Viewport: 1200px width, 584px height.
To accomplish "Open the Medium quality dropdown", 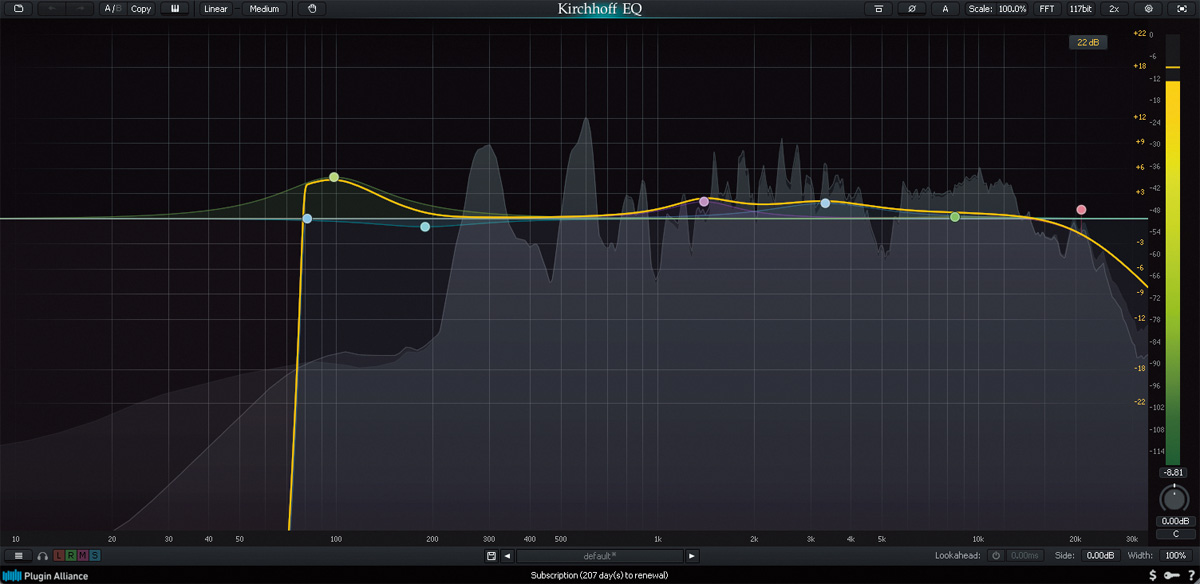I will 264,9.
